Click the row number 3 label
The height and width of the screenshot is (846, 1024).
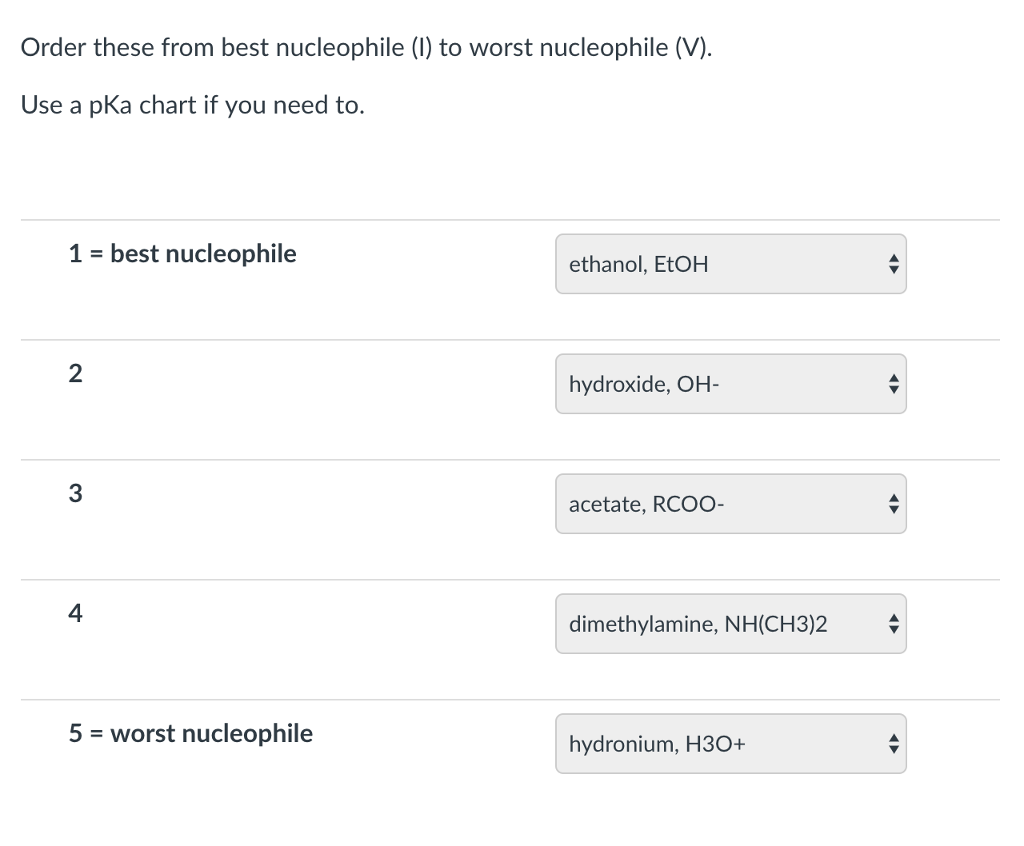click(74, 493)
